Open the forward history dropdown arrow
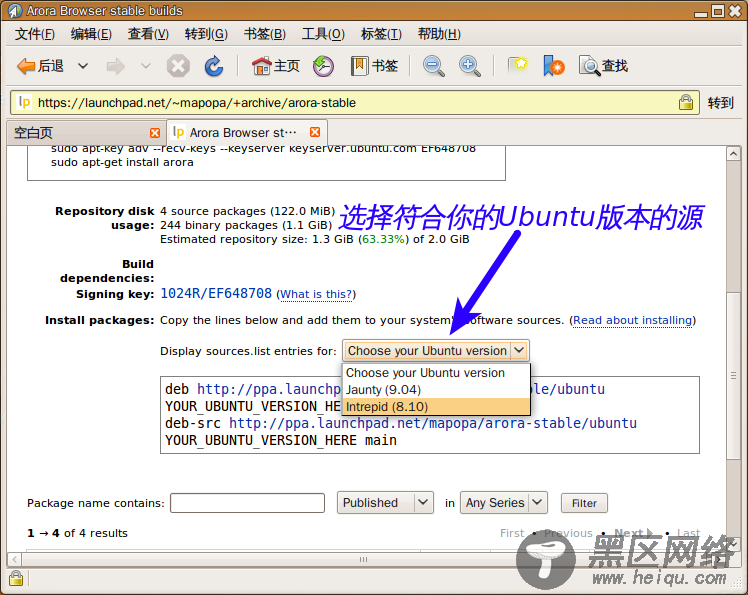 (146, 66)
